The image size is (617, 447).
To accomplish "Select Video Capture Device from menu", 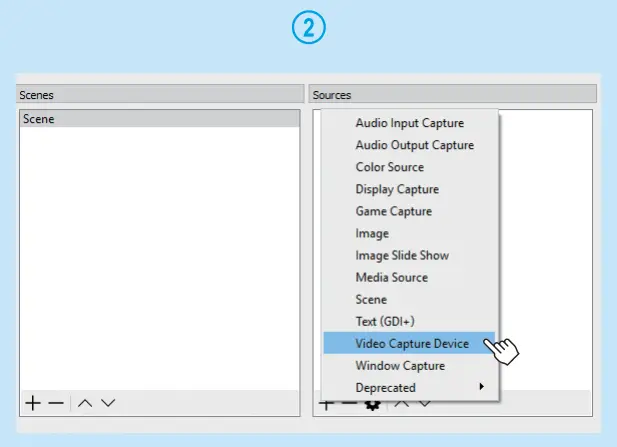I will point(409,343).
